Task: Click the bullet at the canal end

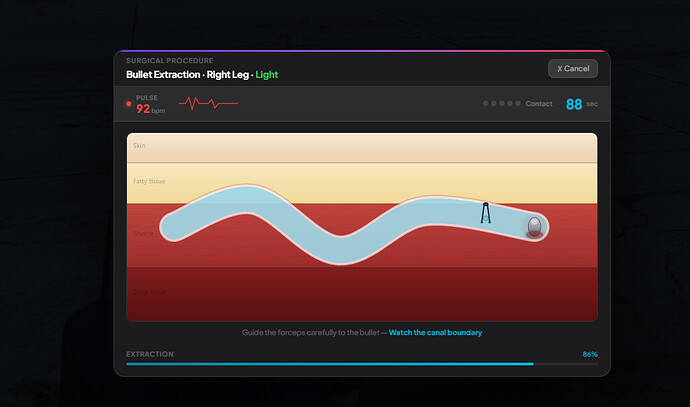Action: (x=534, y=227)
